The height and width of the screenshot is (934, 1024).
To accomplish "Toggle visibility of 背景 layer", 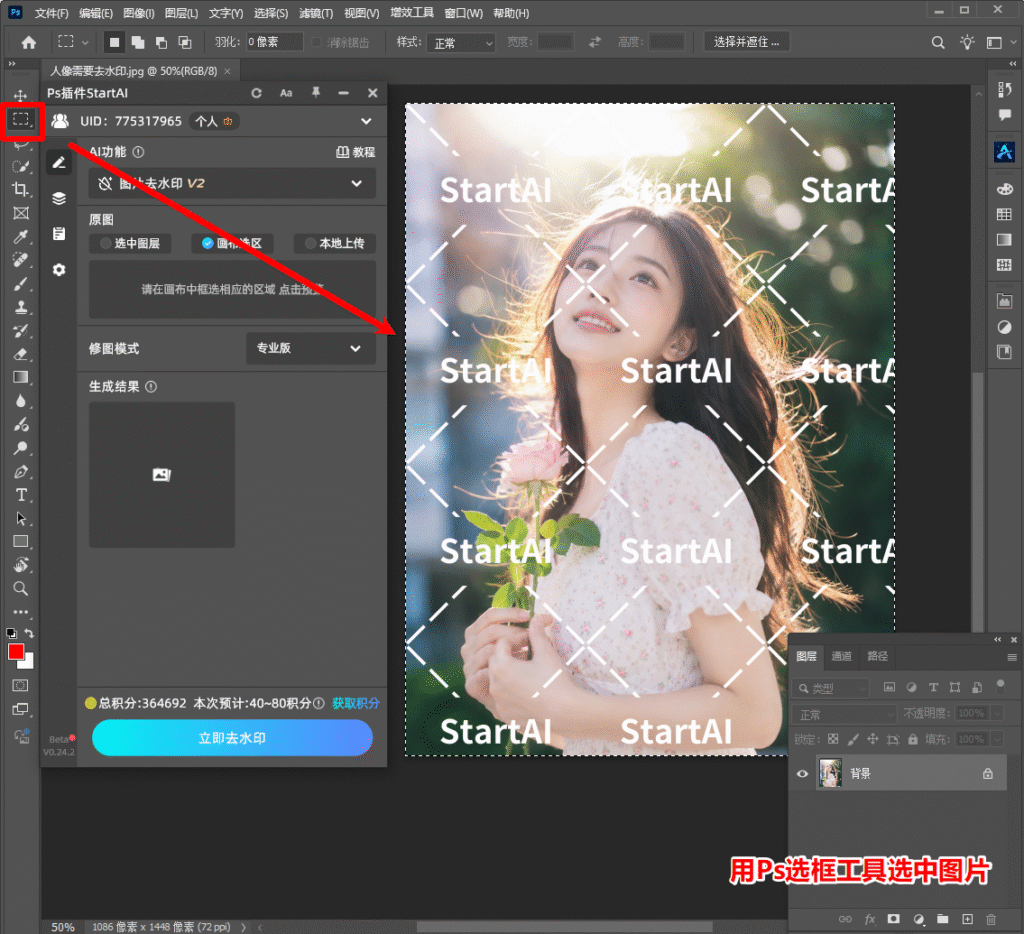I will tap(803, 774).
